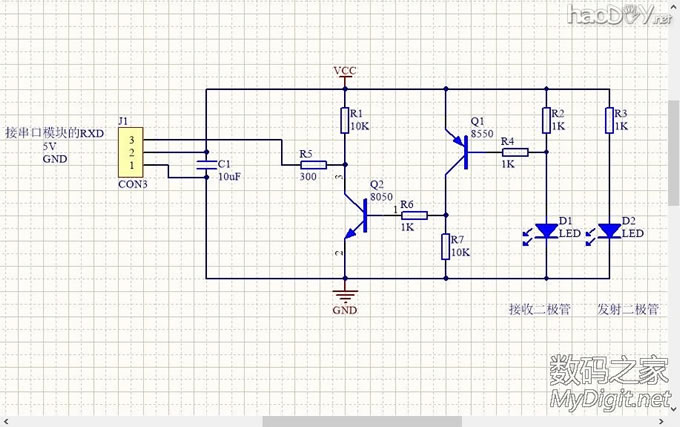Viewport: 680px width, 427px height.
Task: Select resistor R1 10K
Action: 345,121
